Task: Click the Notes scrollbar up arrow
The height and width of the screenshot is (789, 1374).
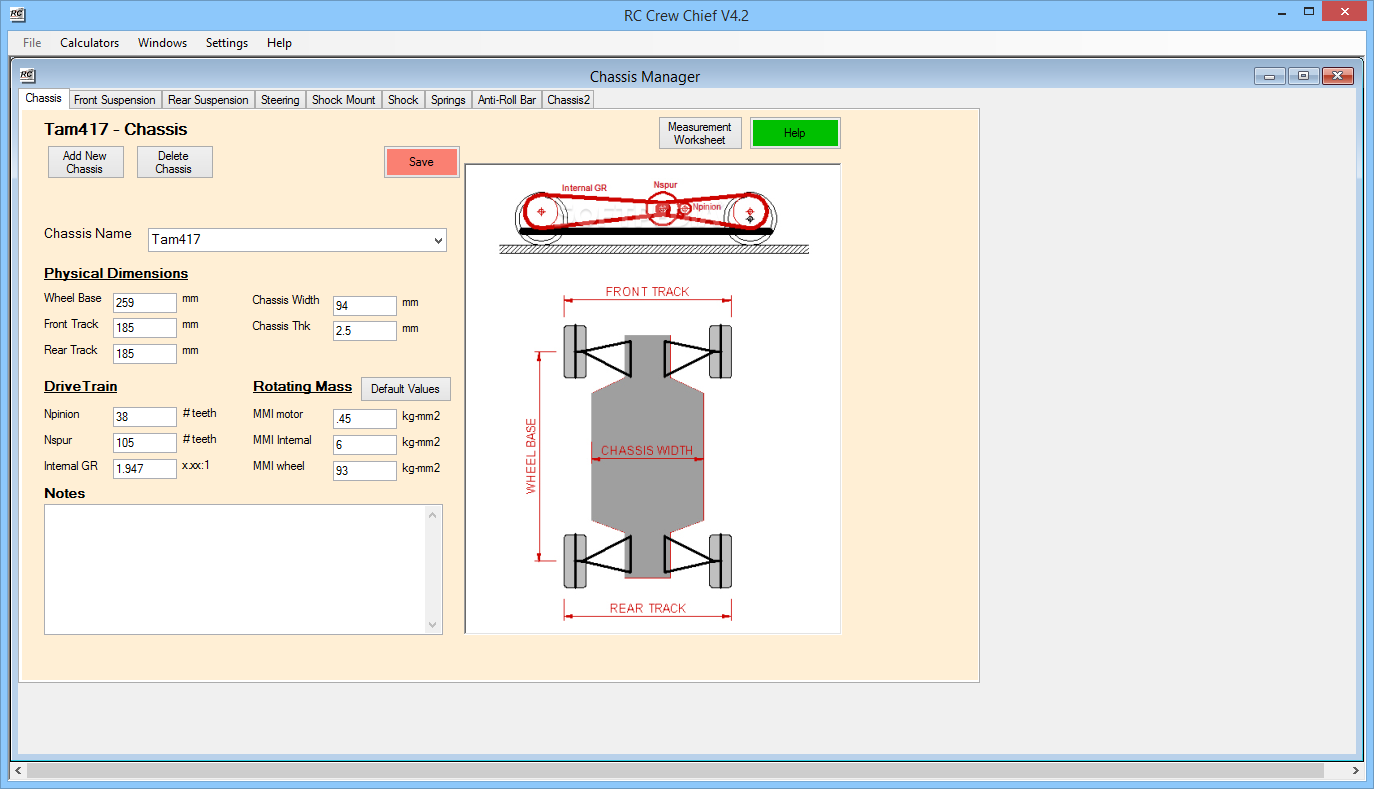Action: click(433, 515)
